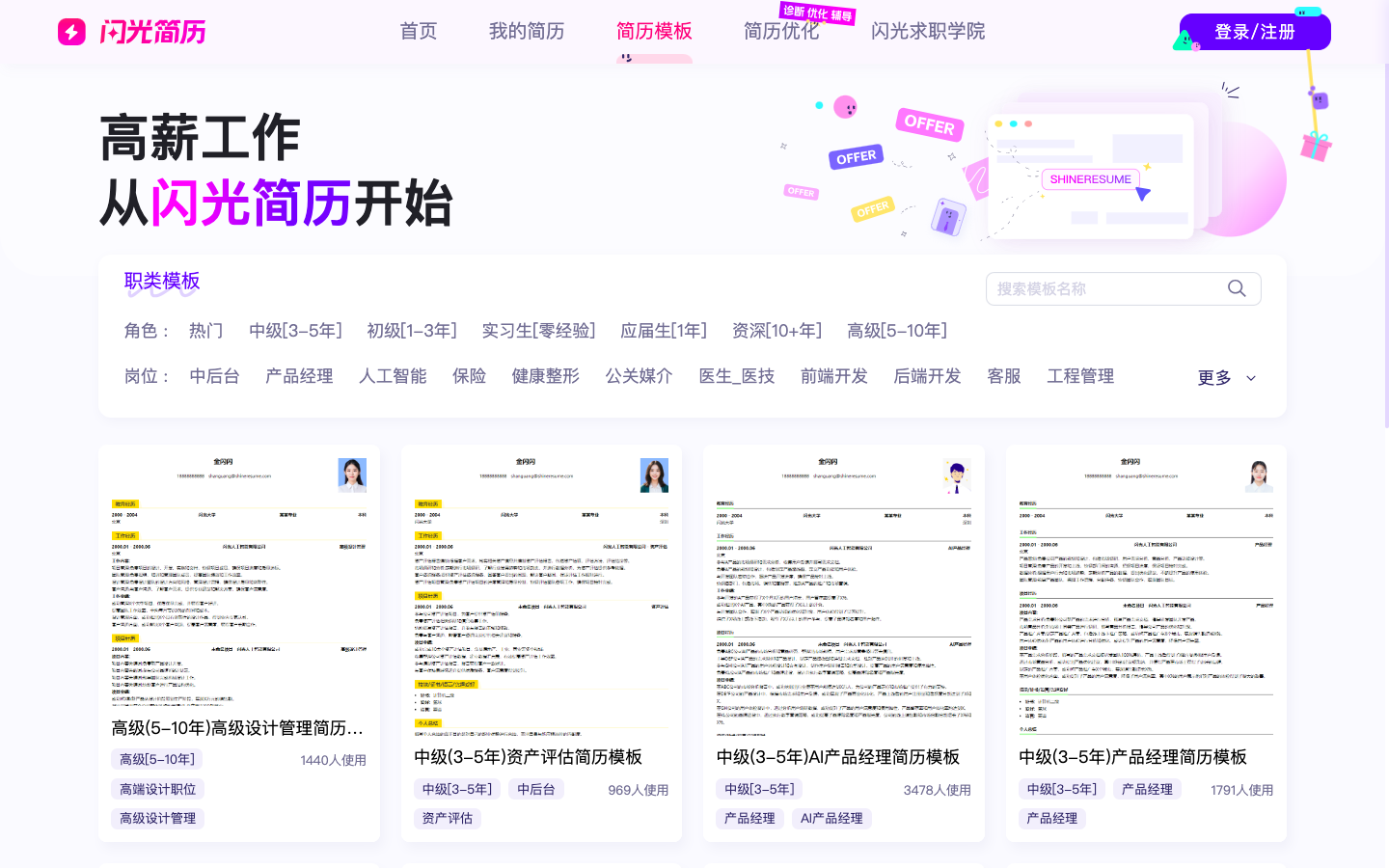Expand the 更多 positions dropdown
The height and width of the screenshot is (868, 1389).
tap(1226, 377)
